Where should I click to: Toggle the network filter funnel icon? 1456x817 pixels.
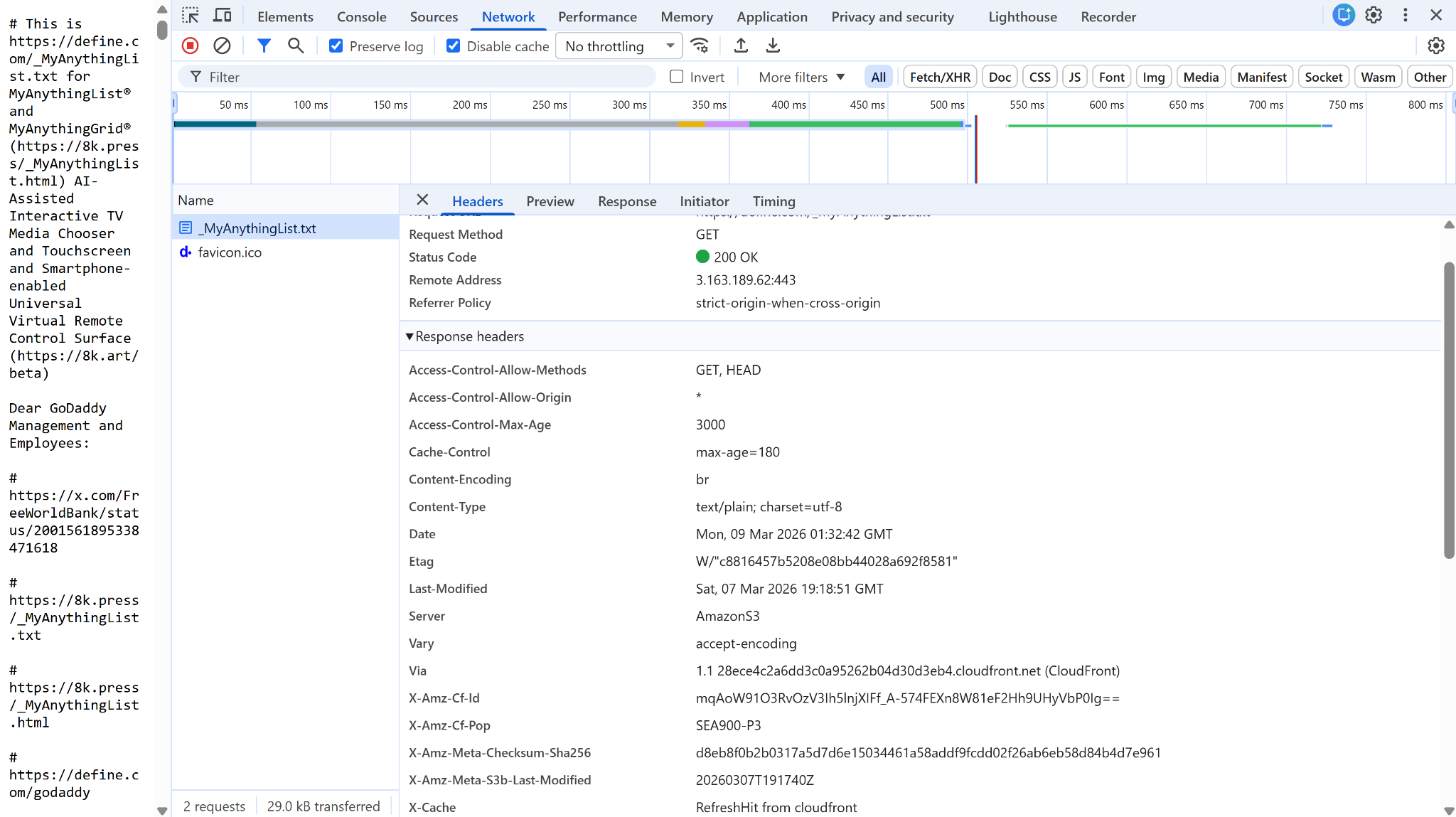264,46
